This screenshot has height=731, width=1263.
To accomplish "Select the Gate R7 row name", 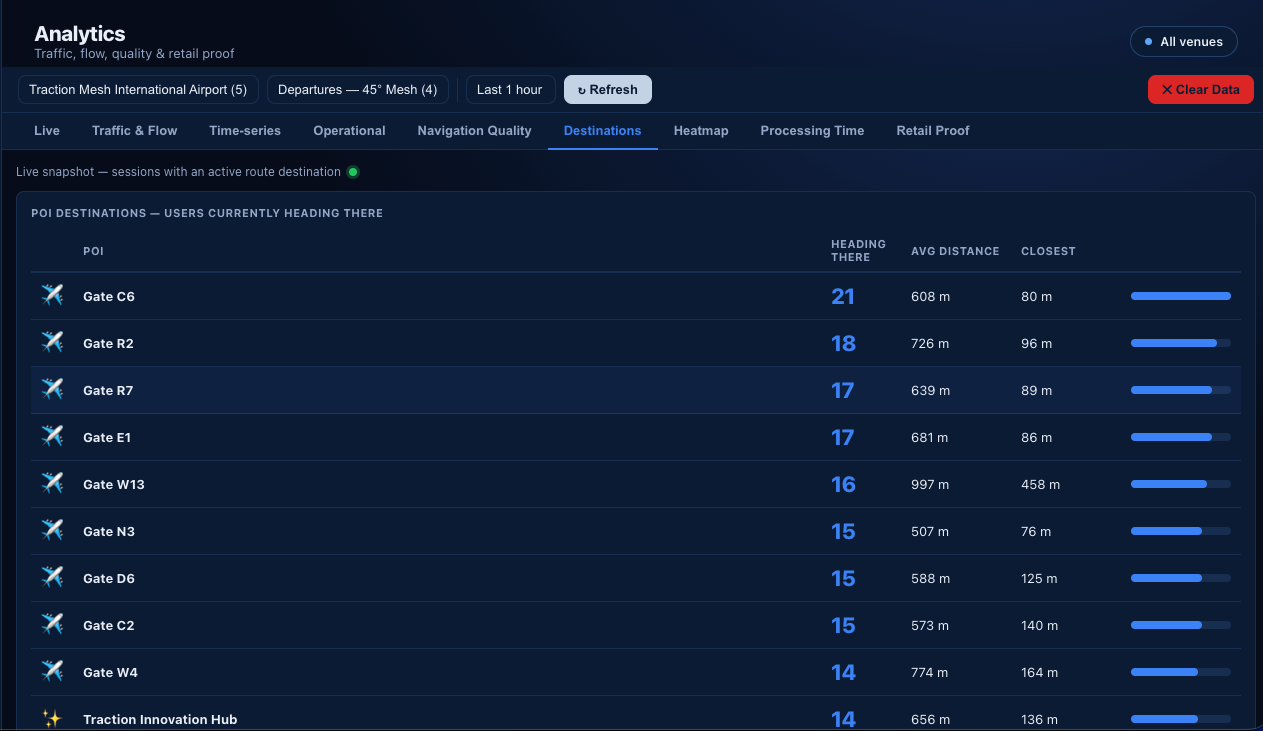I will tap(108, 391).
